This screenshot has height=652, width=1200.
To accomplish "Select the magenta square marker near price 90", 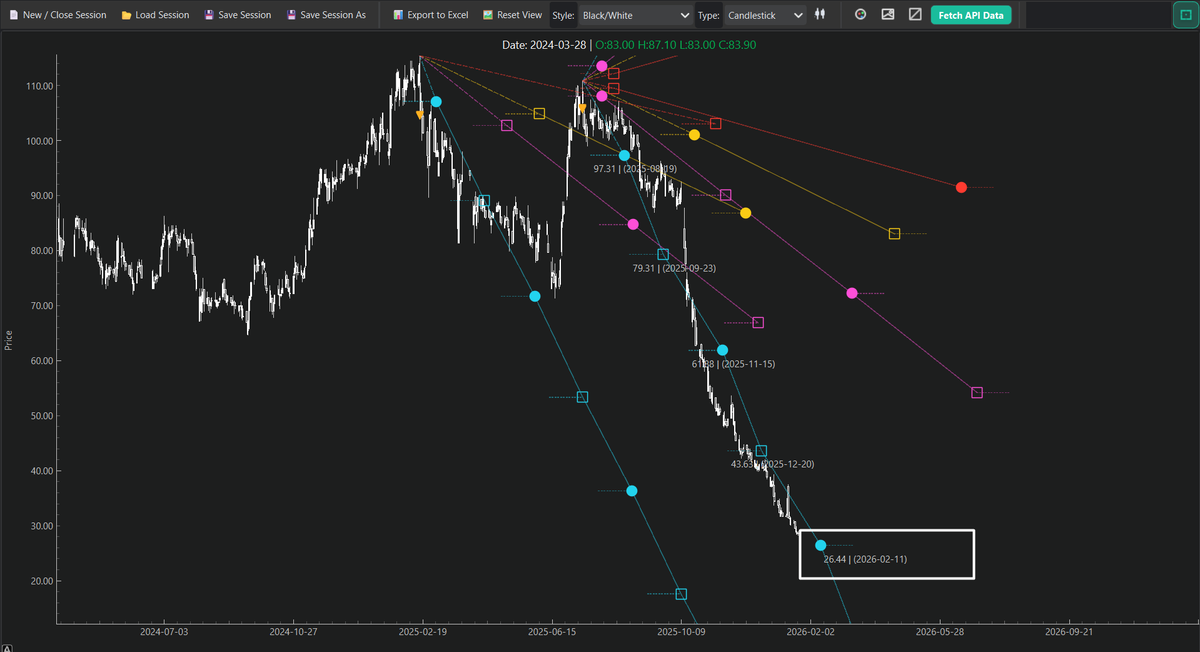I will tap(725, 195).
